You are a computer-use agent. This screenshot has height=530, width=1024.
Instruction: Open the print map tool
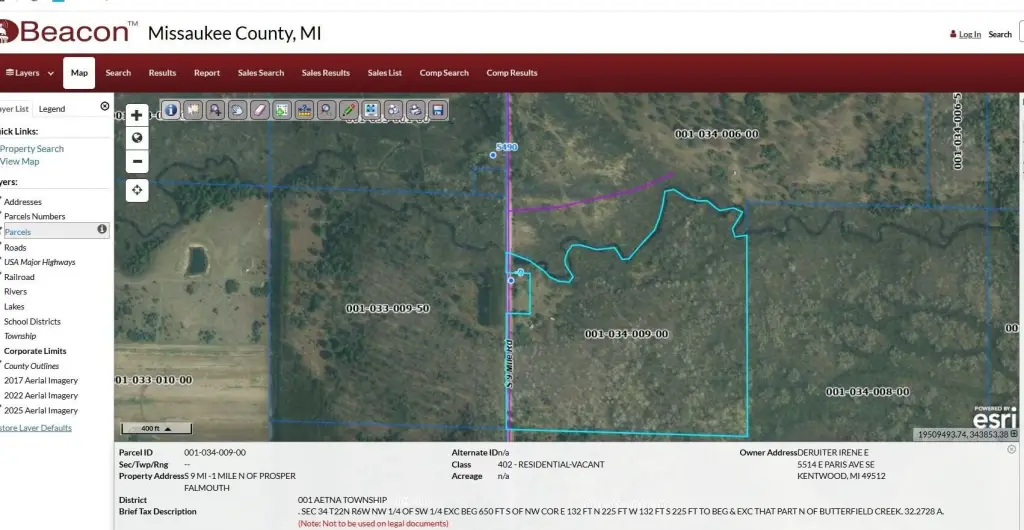click(415, 110)
